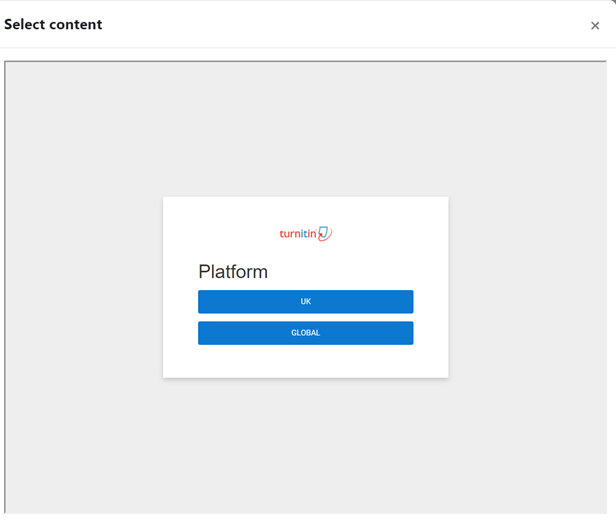The width and height of the screenshot is (616, 521).
Task: Click the Select content dialog title
Action: [53, 24]
